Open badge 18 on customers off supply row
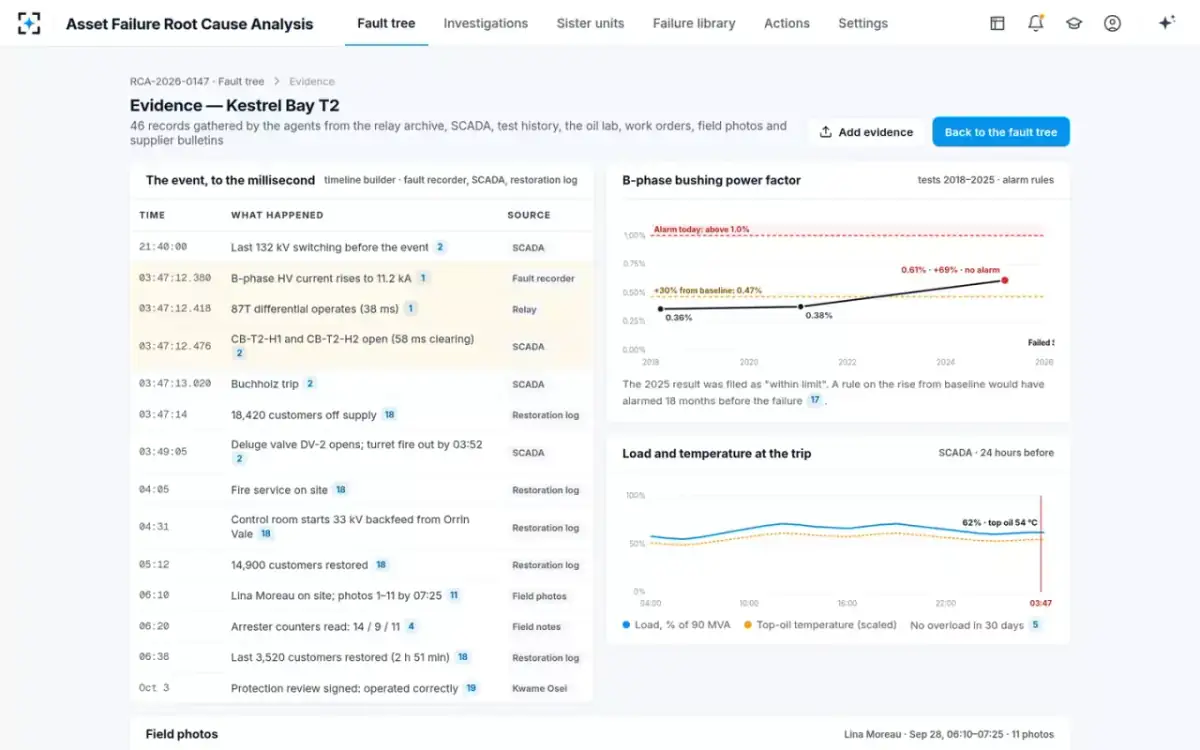 point(390,415)
